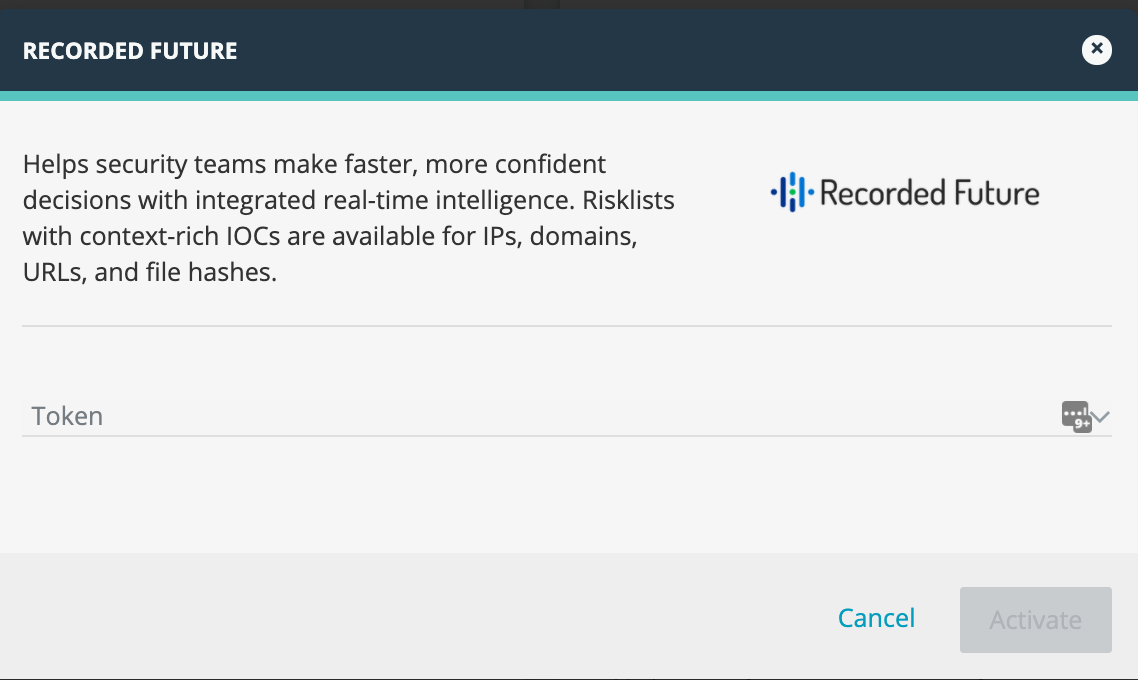Click the "Recorded Future" wordmark text in logo
The width and height of the screenshot is (1138, 680).
[x=929, y=193]
